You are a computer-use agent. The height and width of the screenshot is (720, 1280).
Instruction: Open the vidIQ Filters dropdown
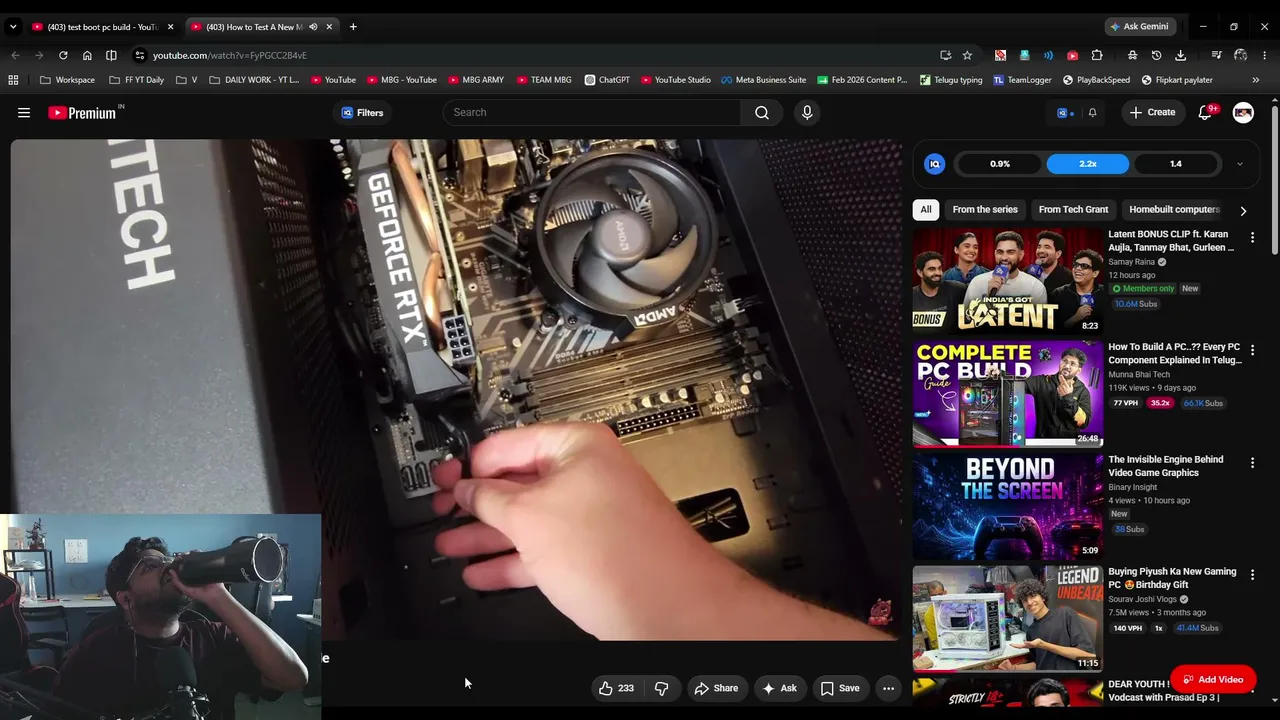point(362,113)
